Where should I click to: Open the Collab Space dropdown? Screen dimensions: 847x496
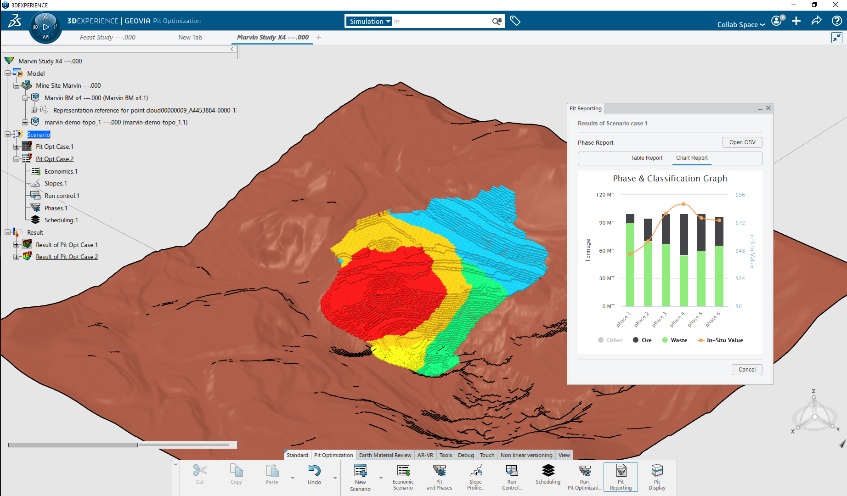click(741, 24)
